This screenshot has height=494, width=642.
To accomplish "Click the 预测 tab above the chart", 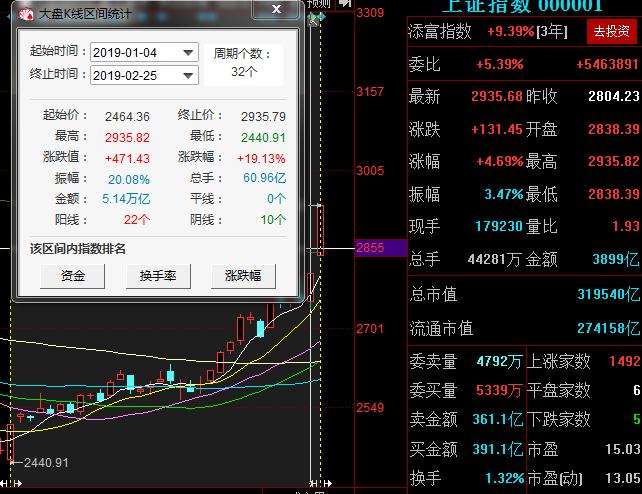I will tap(318, 4).
